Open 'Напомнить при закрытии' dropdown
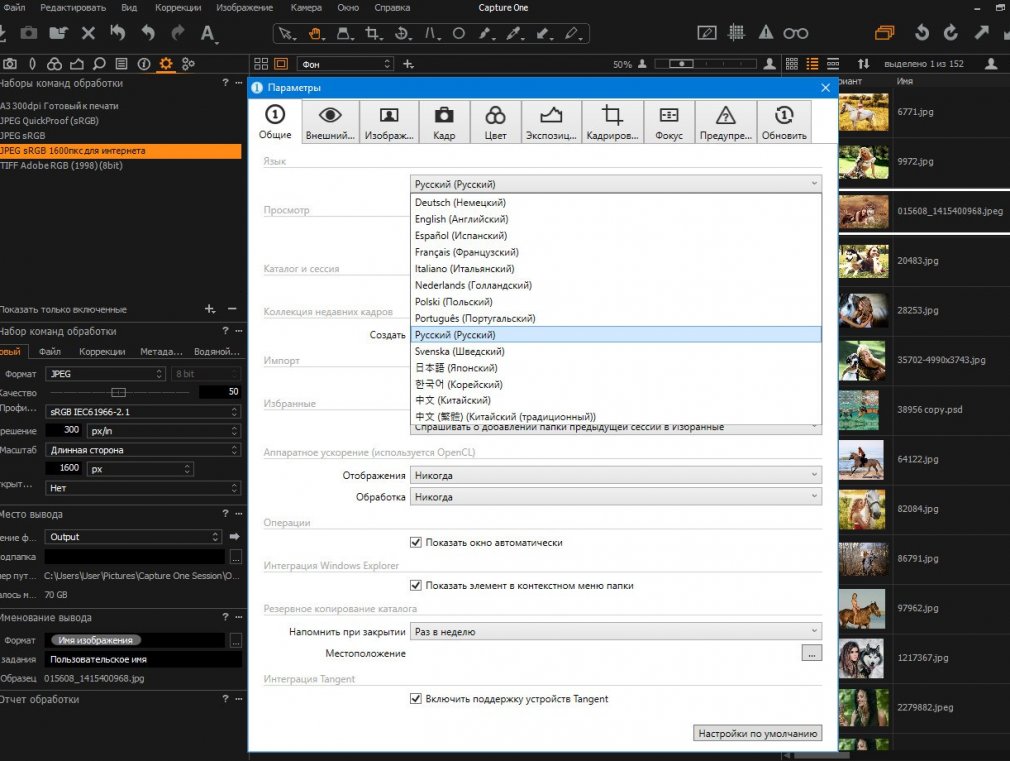 click(616, 631)
